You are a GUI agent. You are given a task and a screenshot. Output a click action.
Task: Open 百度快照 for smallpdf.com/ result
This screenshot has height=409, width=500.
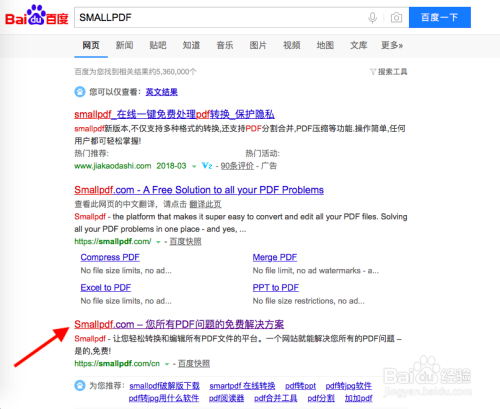click(x=185, y=241)
